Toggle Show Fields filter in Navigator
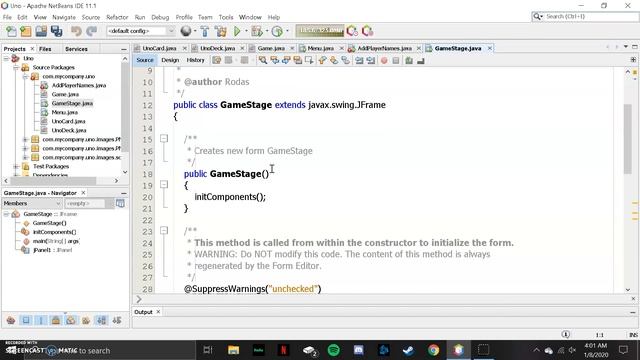Image resolution: width=640 pixels, height=360 pixels. [x=26, y=320]
